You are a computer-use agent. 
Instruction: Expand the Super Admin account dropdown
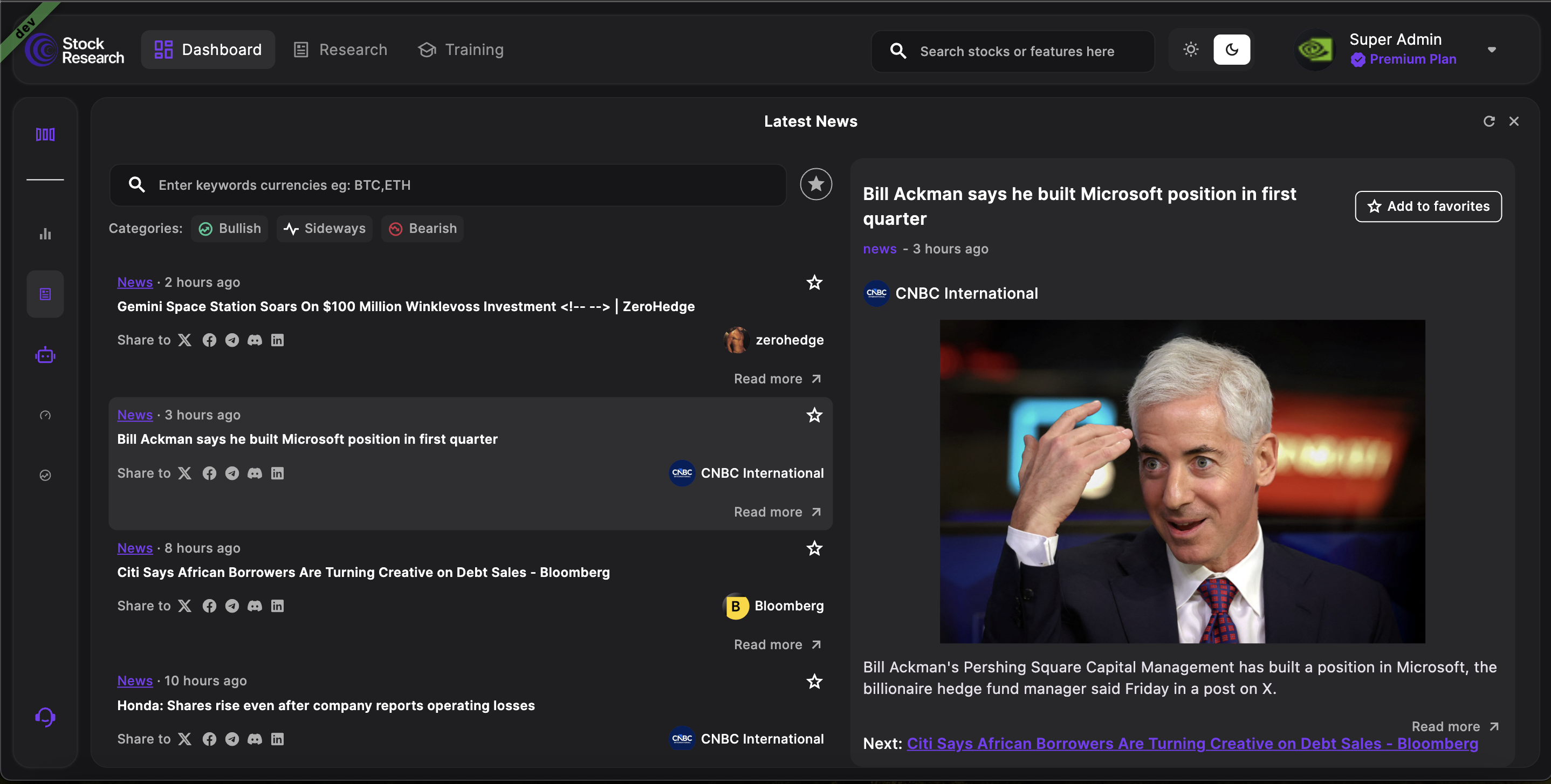pos(1491,50)
